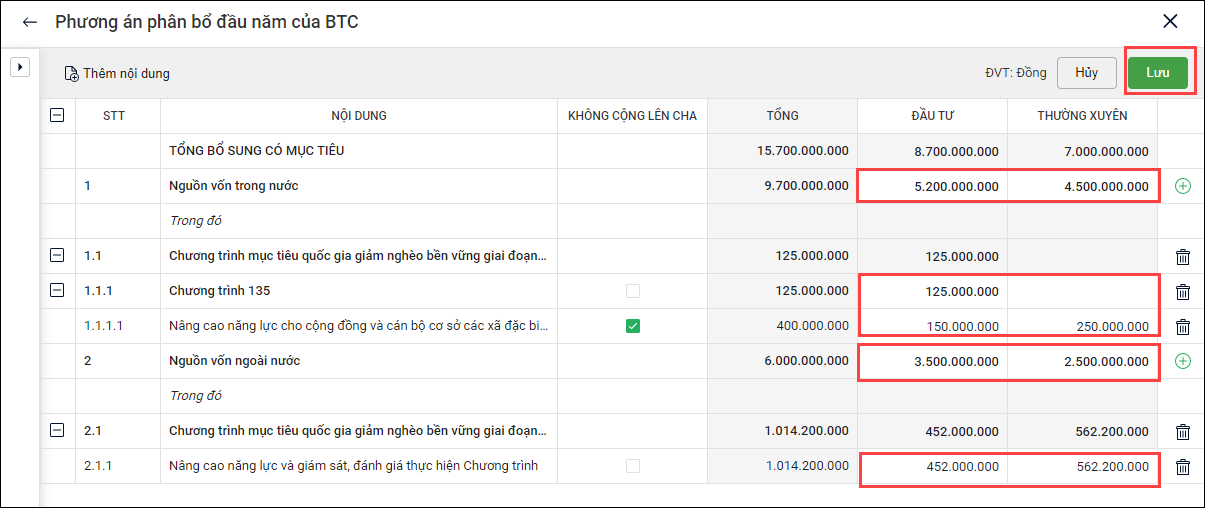Save with the green Lưu button
1205x508 pixels.
tap(1157, 72)
